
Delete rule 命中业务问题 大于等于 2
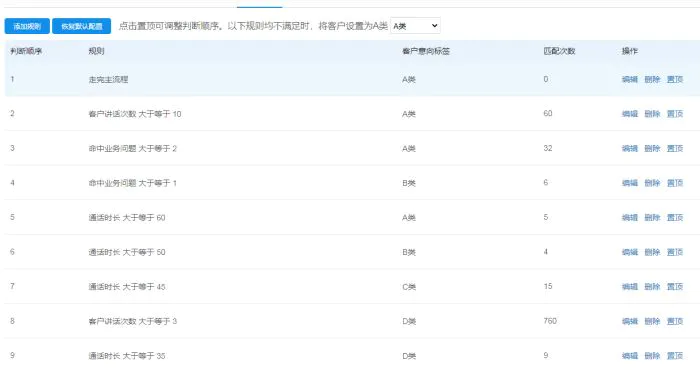point(652,148)
